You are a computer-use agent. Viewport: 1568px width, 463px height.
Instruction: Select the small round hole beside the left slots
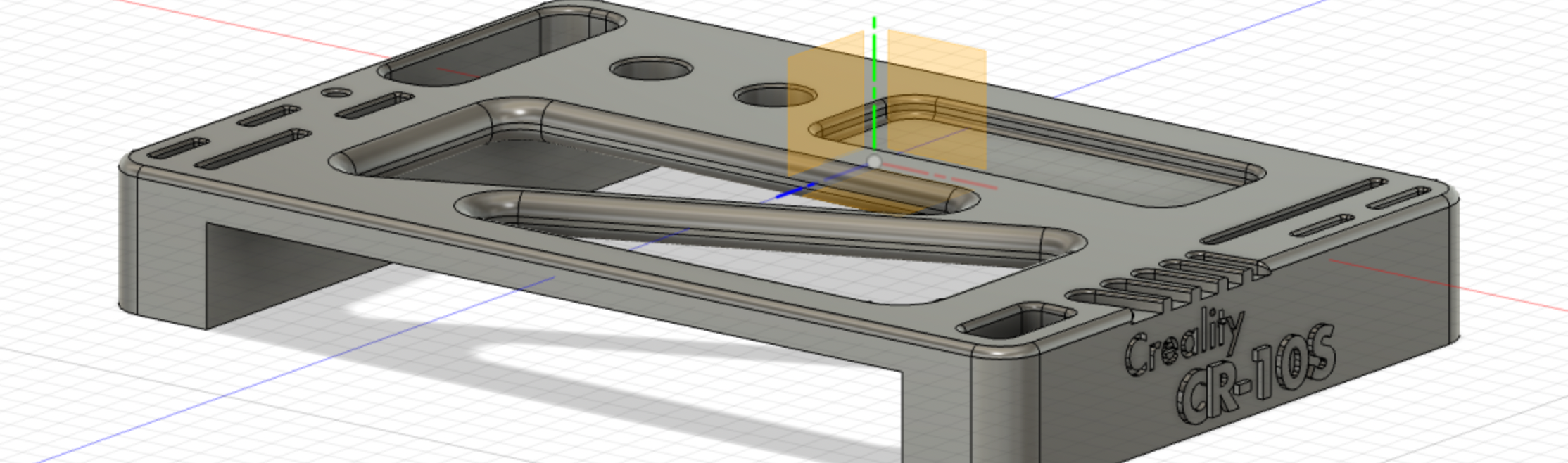336,92
